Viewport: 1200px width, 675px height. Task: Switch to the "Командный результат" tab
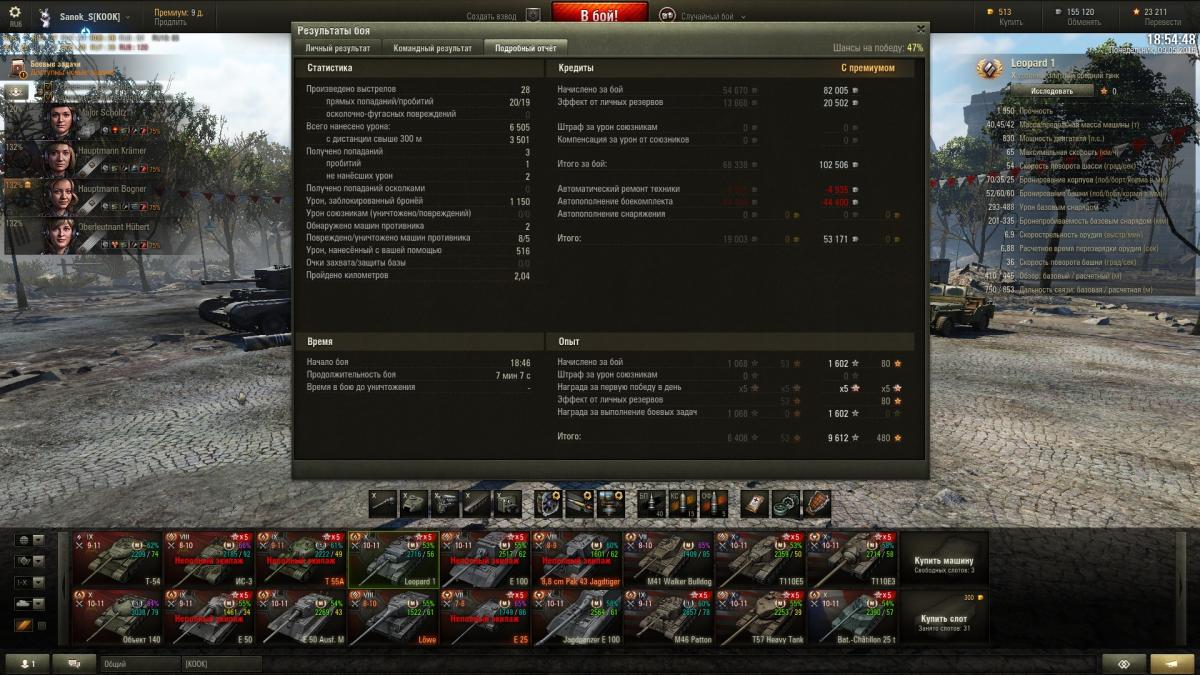point(433,48)
